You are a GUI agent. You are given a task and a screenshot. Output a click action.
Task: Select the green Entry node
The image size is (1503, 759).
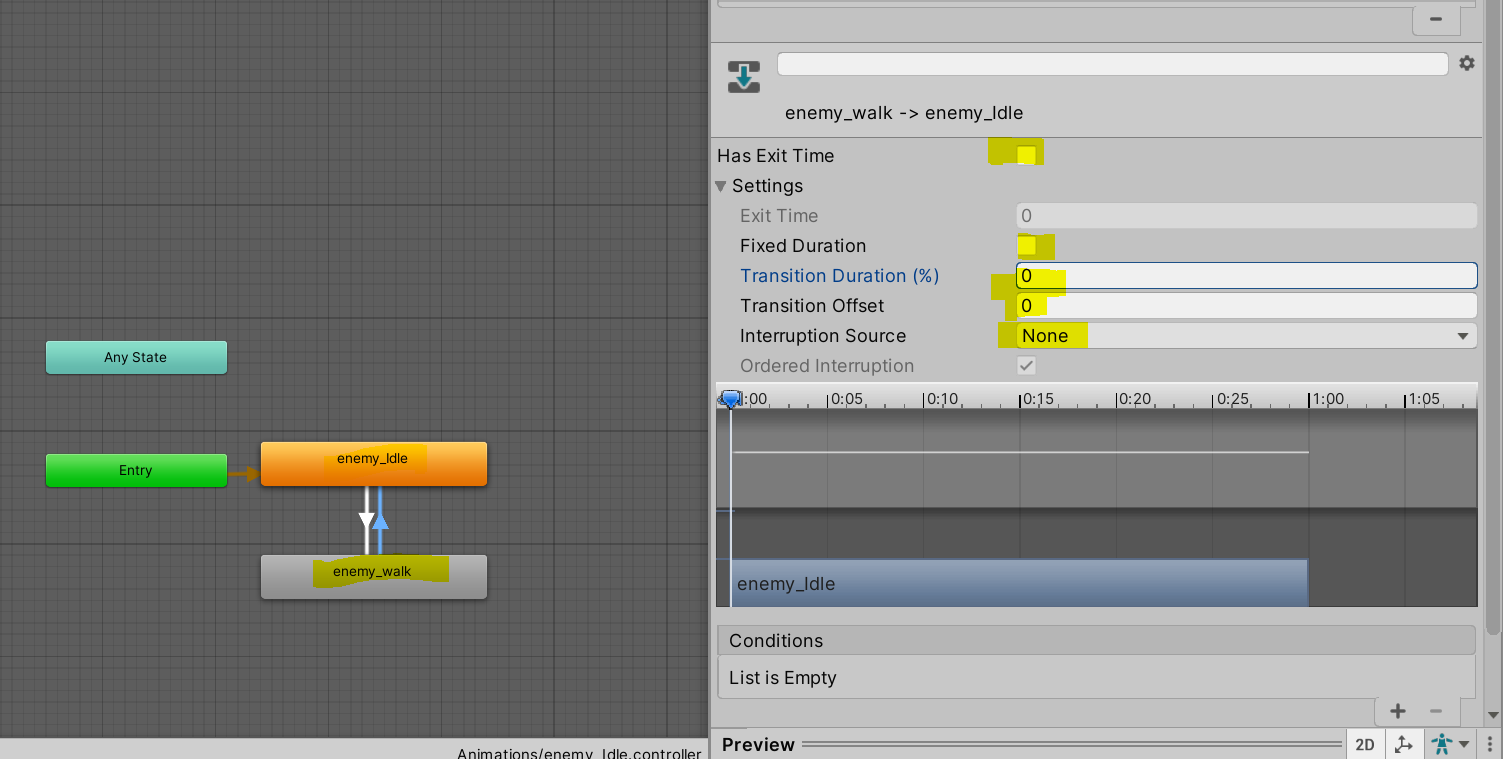(x=136, y=470)
